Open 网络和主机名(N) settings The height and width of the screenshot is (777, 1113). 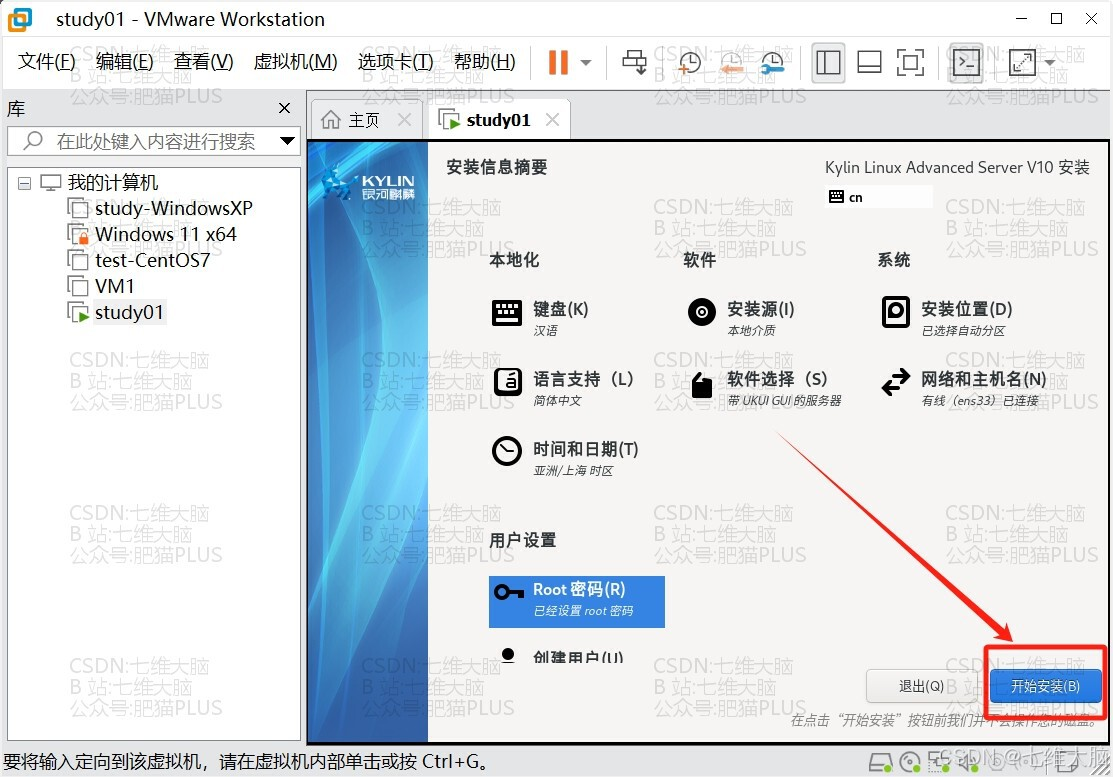click(964, 387)
